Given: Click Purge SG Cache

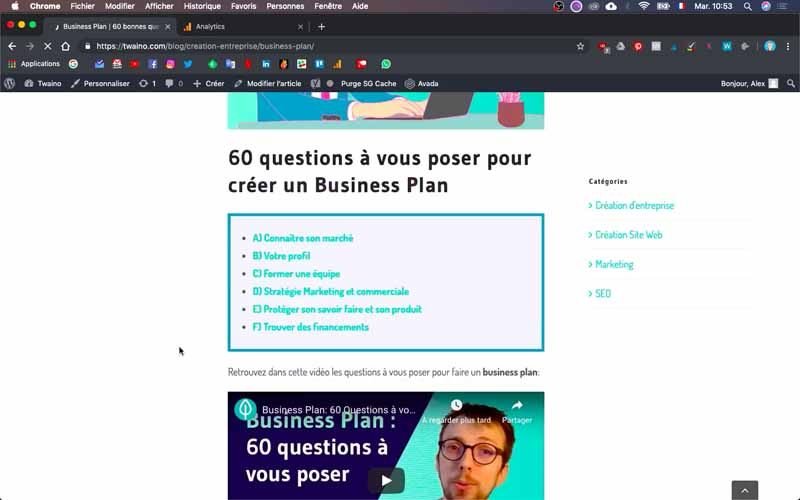Looking at the screenshot, I should (x=368, y=83).
